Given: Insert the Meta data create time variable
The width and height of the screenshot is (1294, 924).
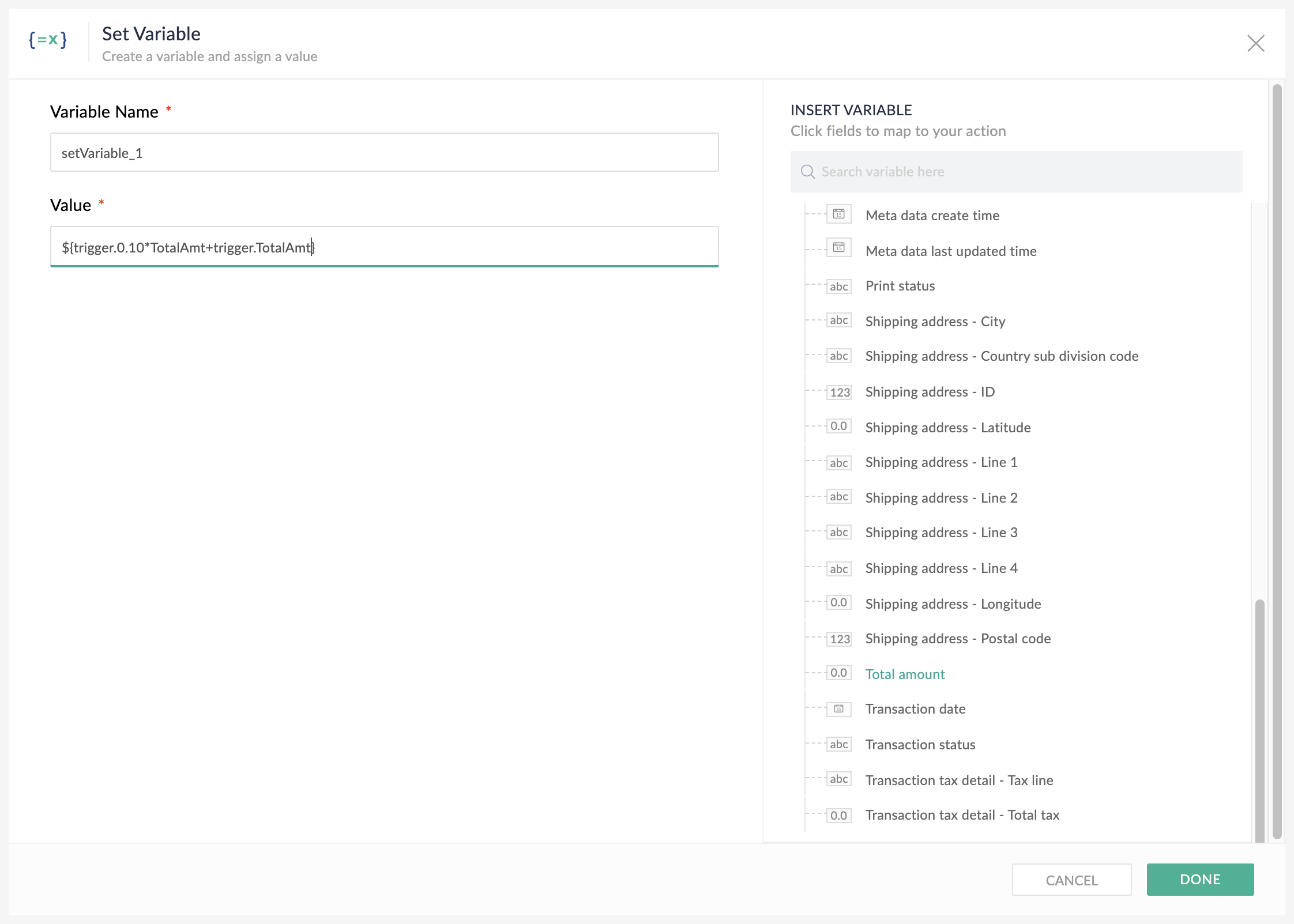Looking at the screenshot, I should pos(932,216).
